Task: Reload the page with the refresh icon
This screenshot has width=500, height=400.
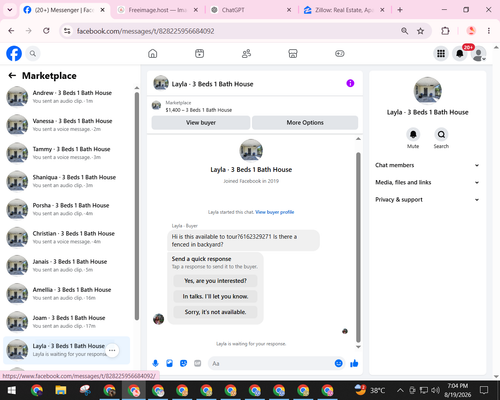Action: [46, 31]
